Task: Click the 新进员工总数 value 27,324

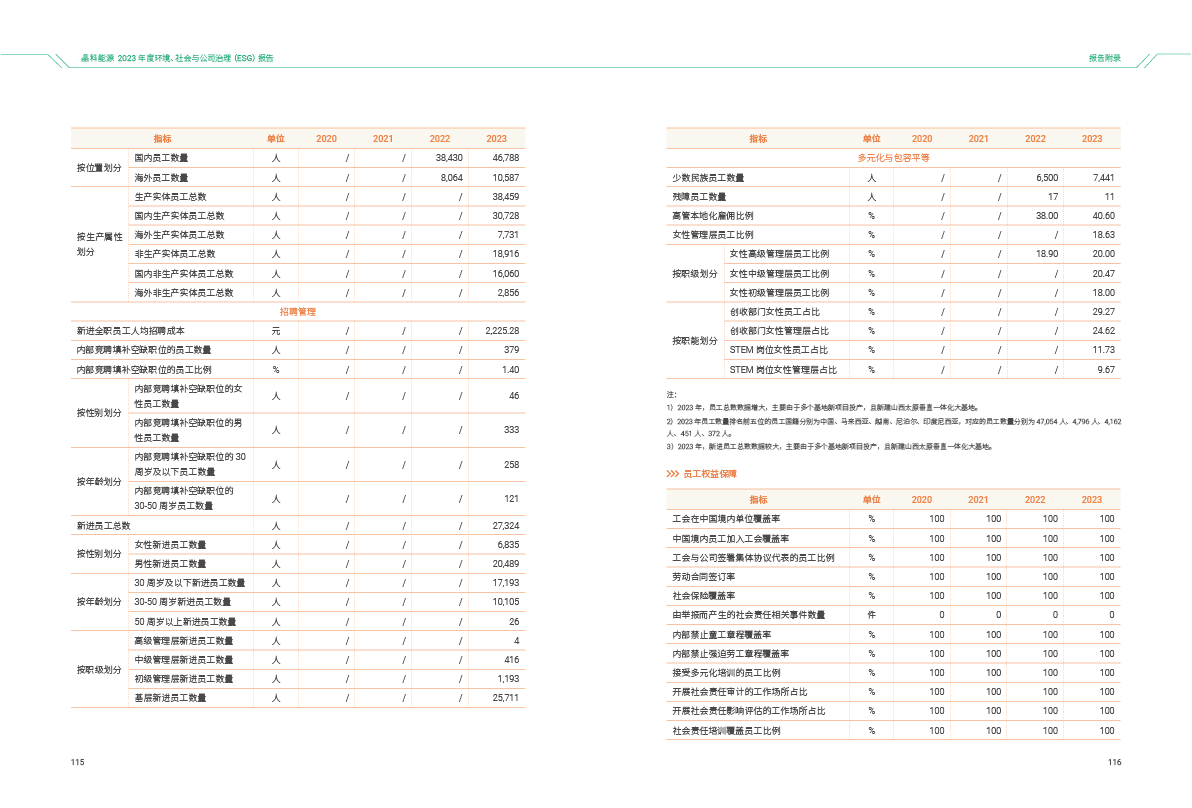Action: (505, 525)
